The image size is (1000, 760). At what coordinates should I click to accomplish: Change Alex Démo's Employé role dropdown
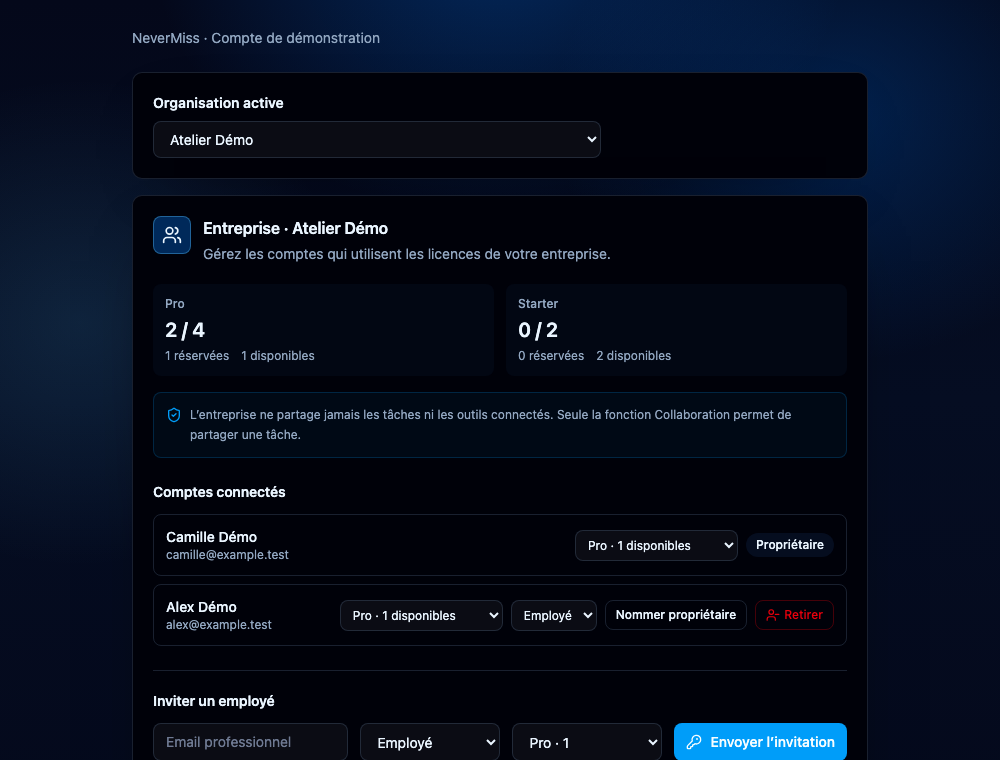pos(554,615)
